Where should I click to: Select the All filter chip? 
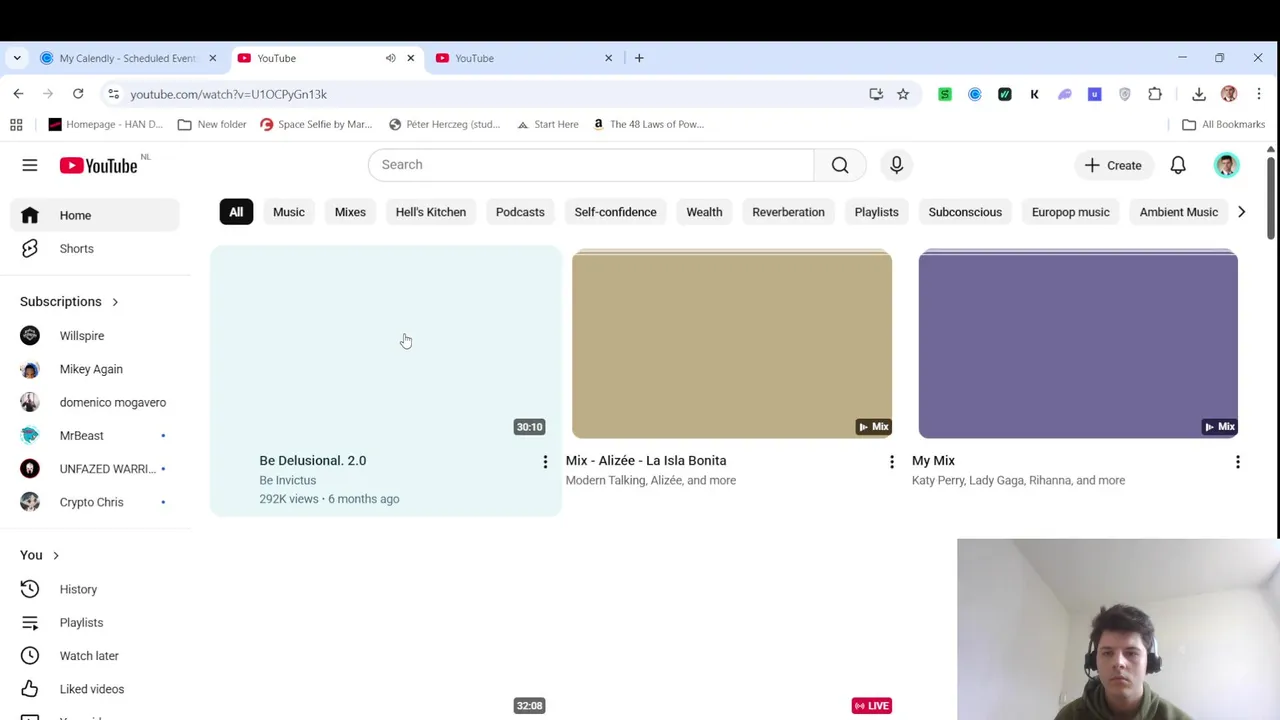pyautogui.click(x=236, y=212)
